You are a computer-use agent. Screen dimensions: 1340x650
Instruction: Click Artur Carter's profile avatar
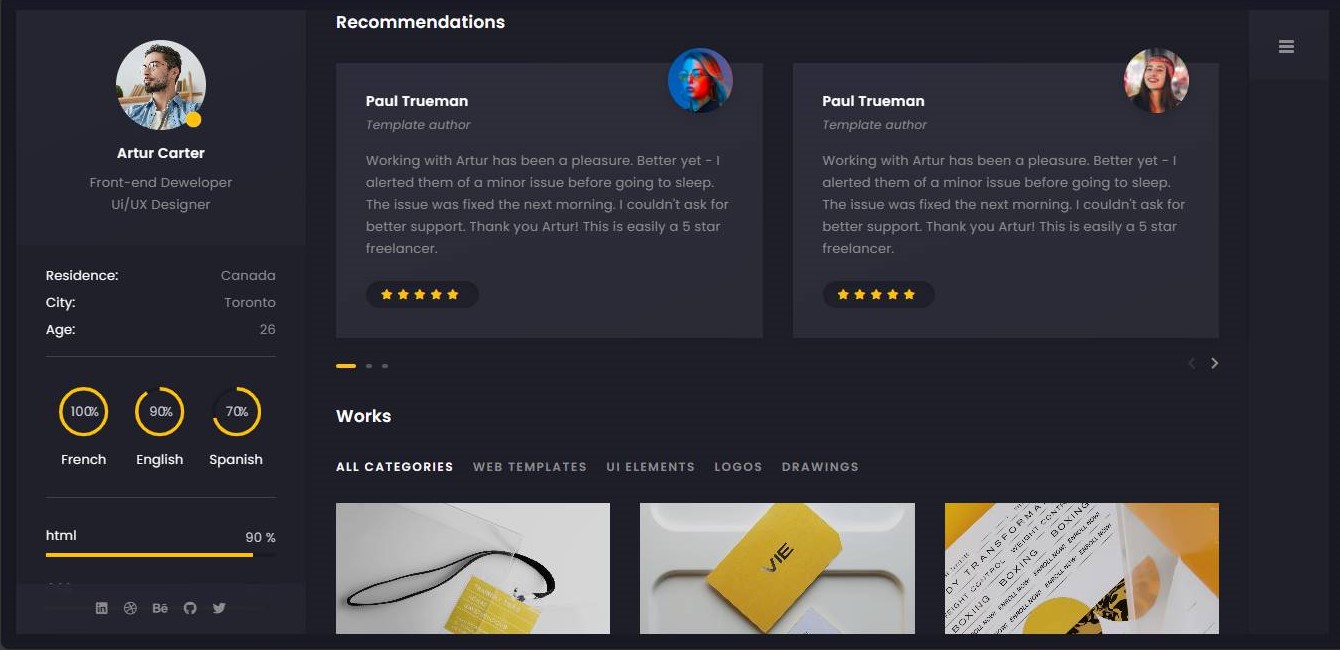[x=161, y=85]
